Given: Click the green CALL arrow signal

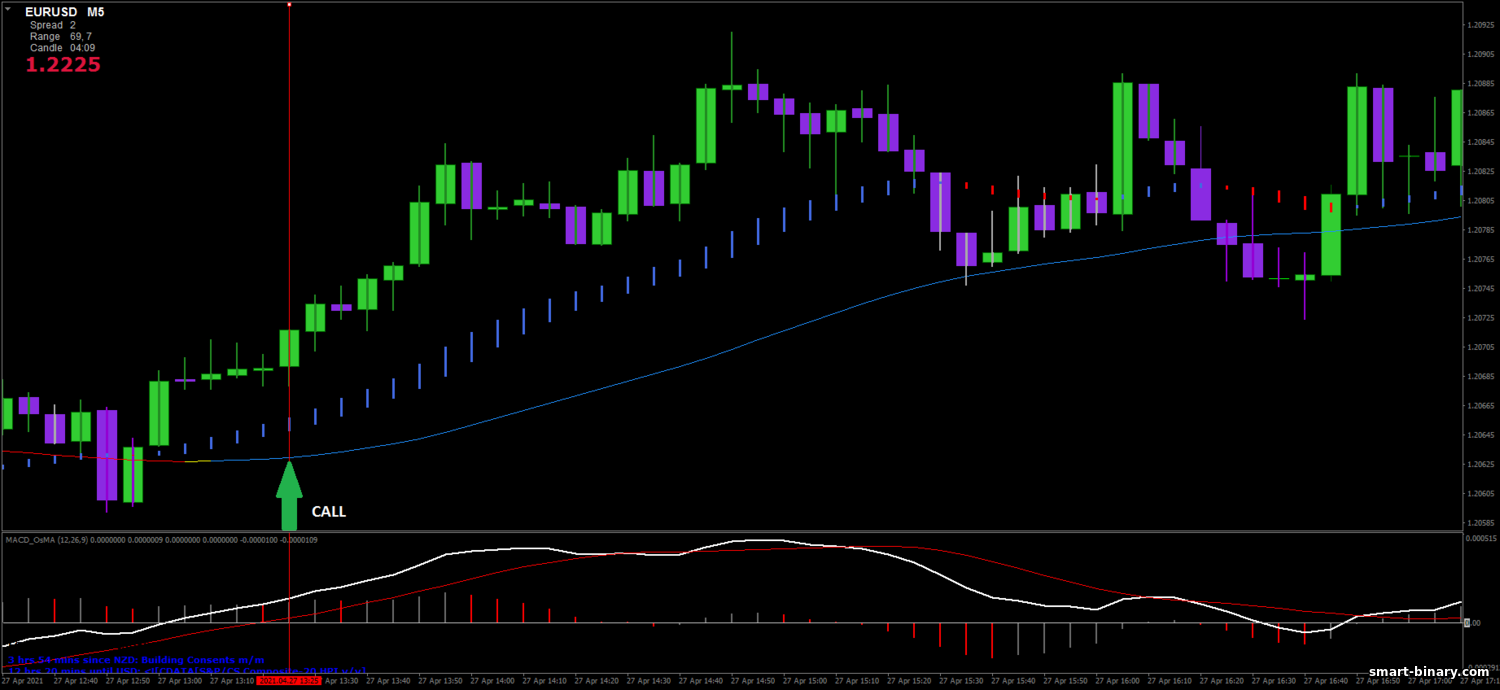Looking at the screenshot, I should (x=289, y=496).
